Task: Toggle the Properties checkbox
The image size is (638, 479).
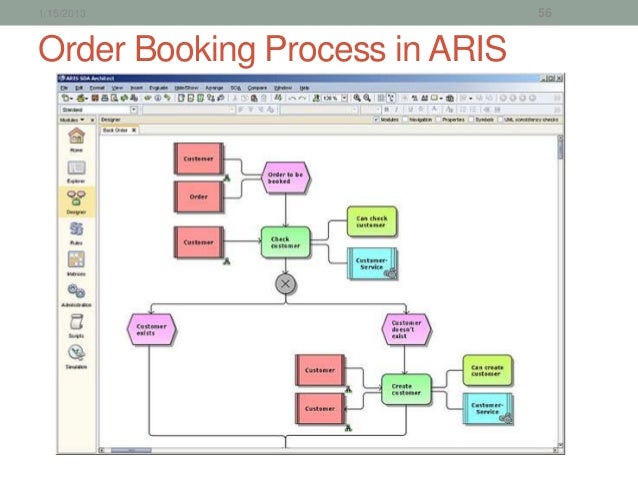Action: coord(438,120)
